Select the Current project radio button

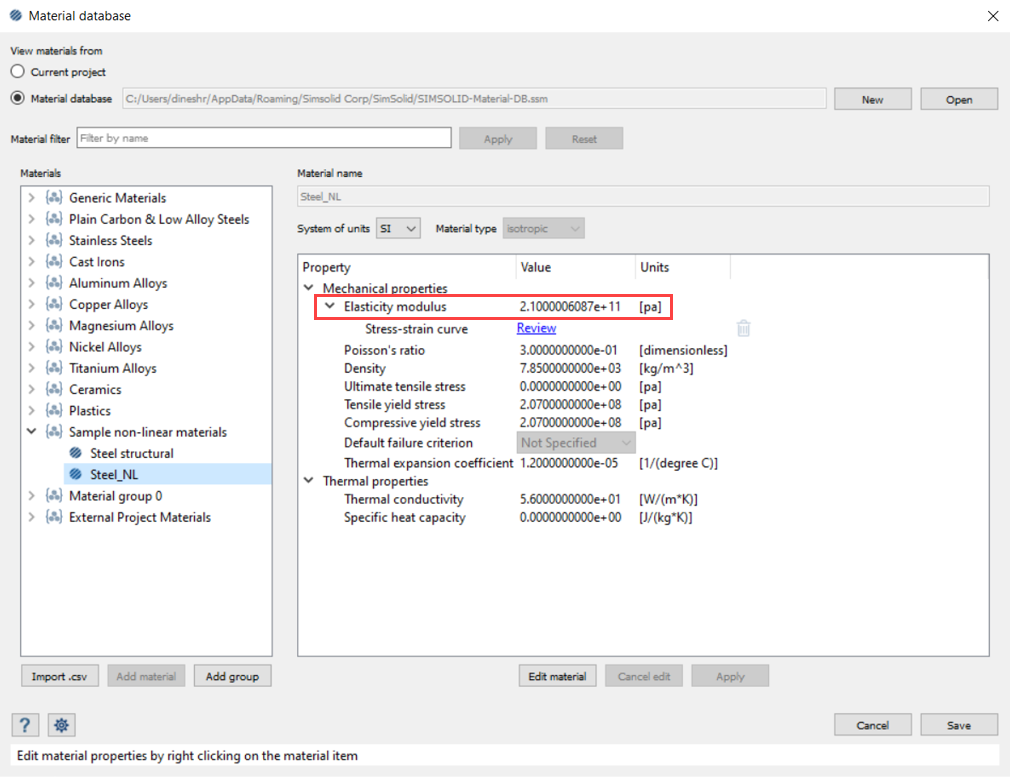(x=18, y=72)
